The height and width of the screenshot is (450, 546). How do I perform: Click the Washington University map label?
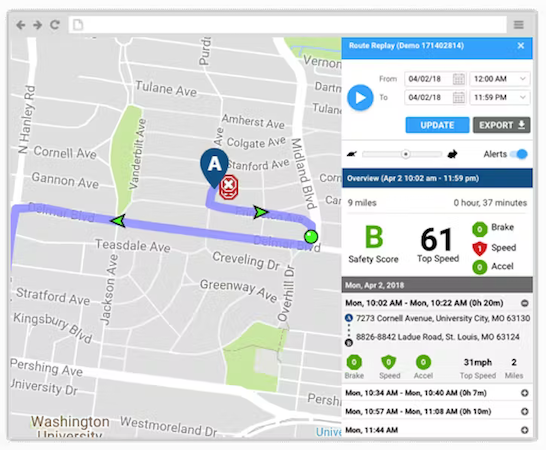(x=70, y=427)
